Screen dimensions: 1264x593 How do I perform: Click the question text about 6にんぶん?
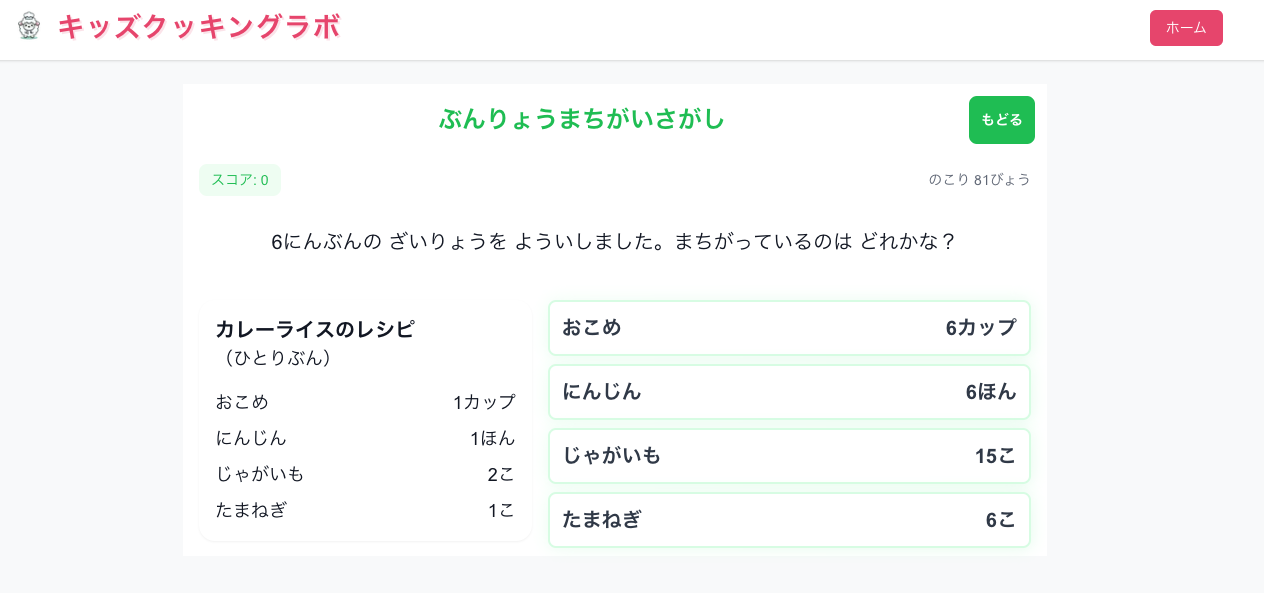pyautogui.click(x=614, y=242)
